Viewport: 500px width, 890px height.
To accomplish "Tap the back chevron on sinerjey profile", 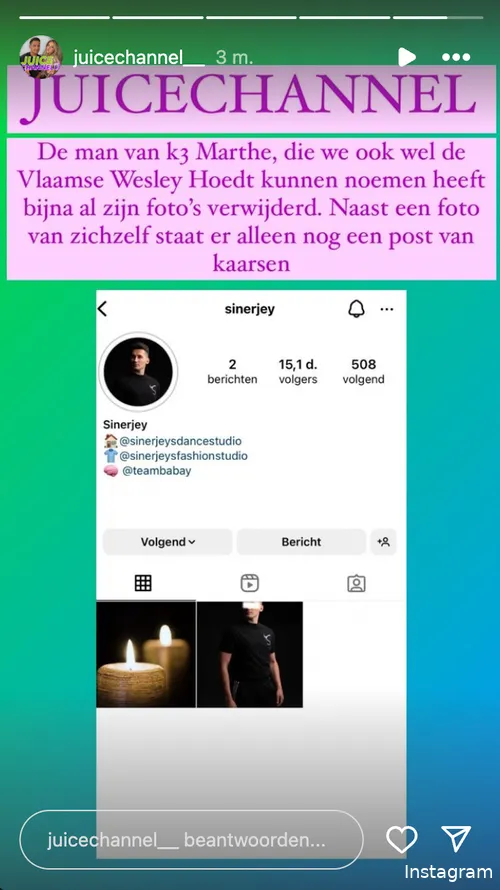I will (102, 309).
